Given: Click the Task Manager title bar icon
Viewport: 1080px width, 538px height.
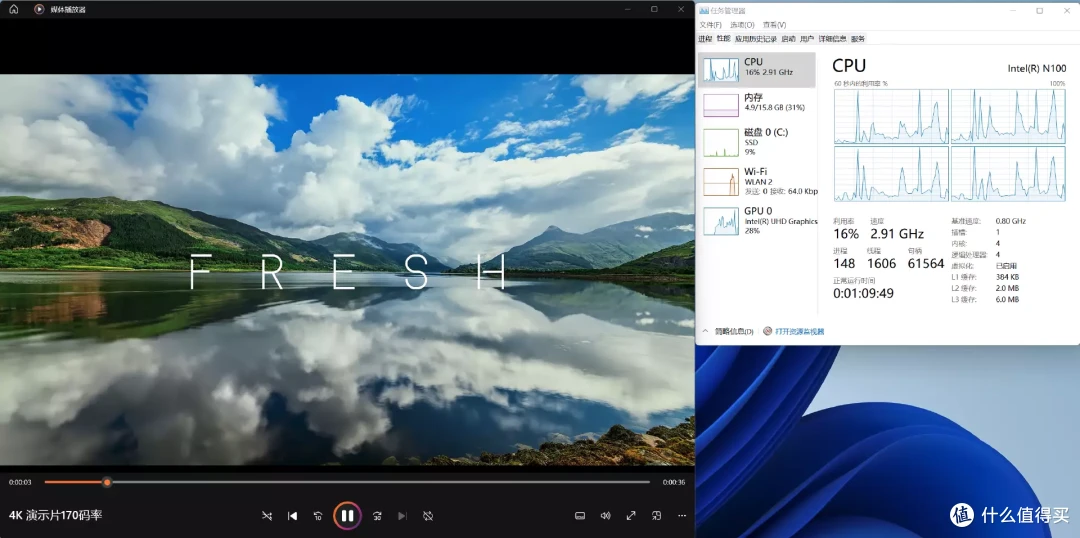Looking at the screenshot, I should 704,10.
